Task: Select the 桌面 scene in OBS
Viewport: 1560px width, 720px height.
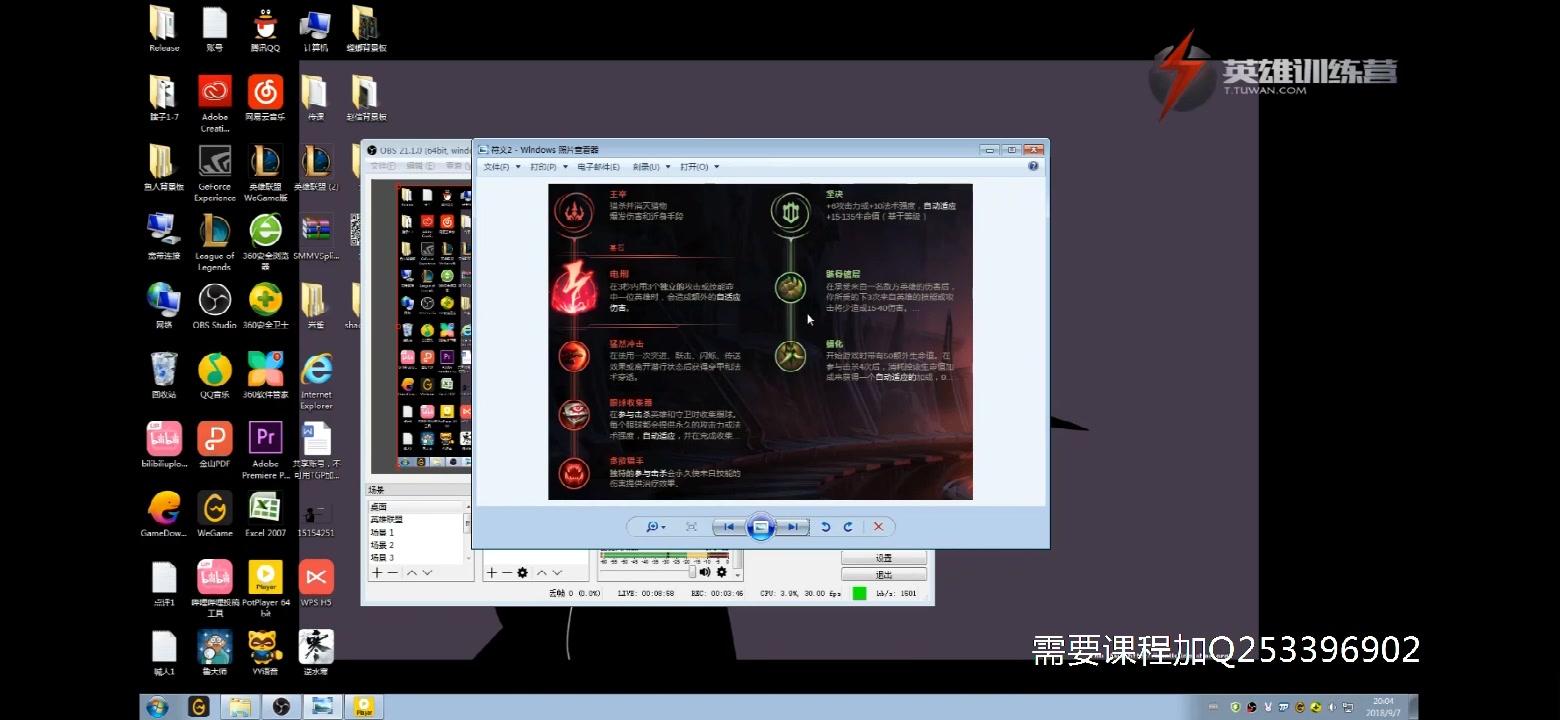Action: point(415,507)
